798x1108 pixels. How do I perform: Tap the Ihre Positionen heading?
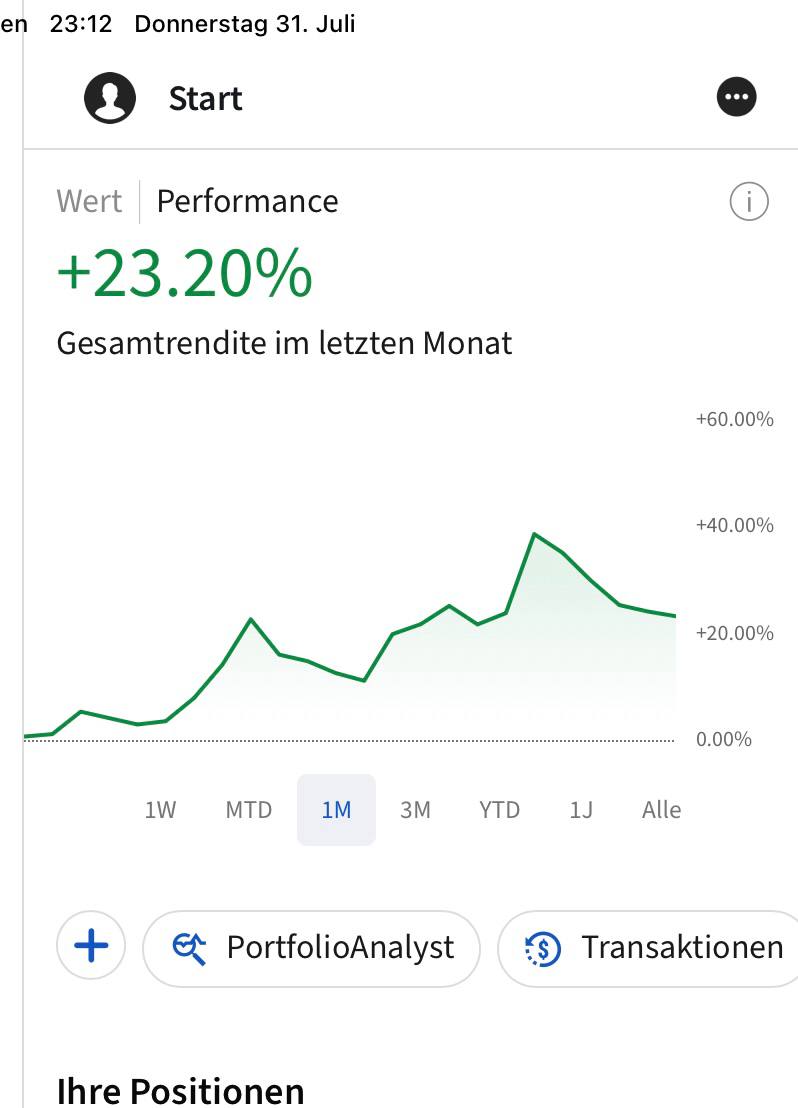pyautogui.click(x=181, y=1089)
